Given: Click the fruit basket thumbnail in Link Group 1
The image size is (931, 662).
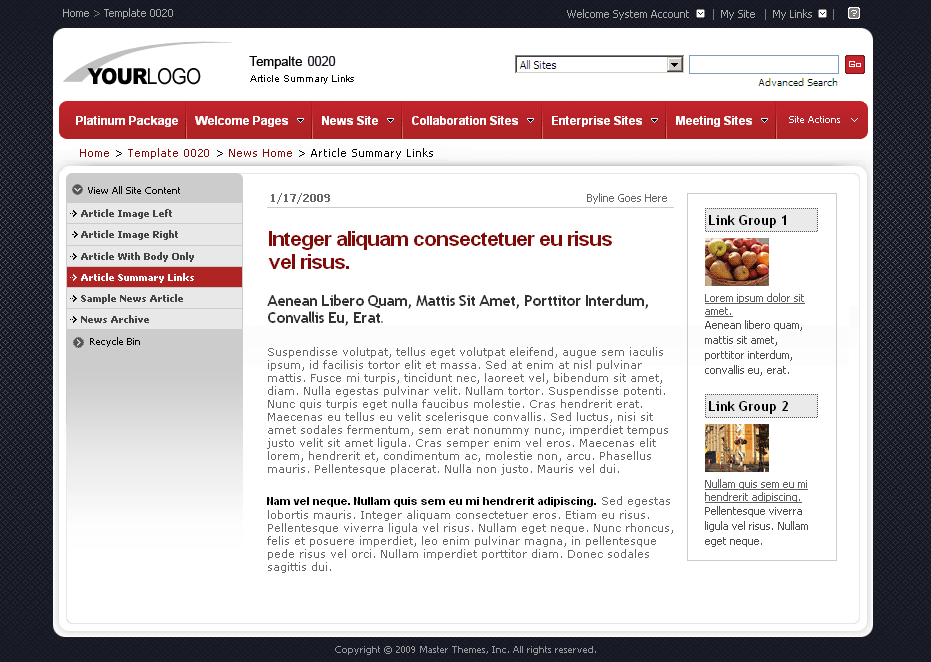Looking at the screenshot, I should [736, 261].
